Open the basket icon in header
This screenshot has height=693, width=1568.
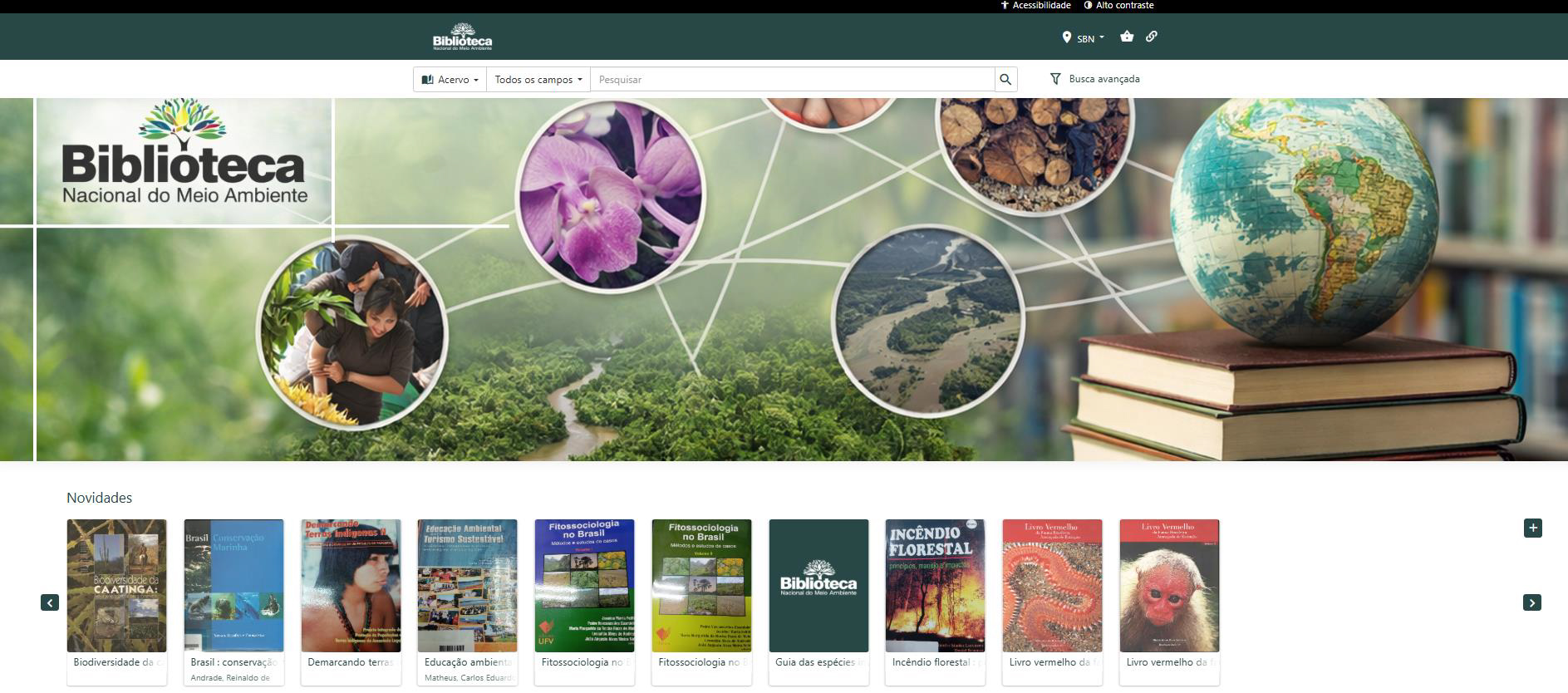click(x=1127, y=37)
